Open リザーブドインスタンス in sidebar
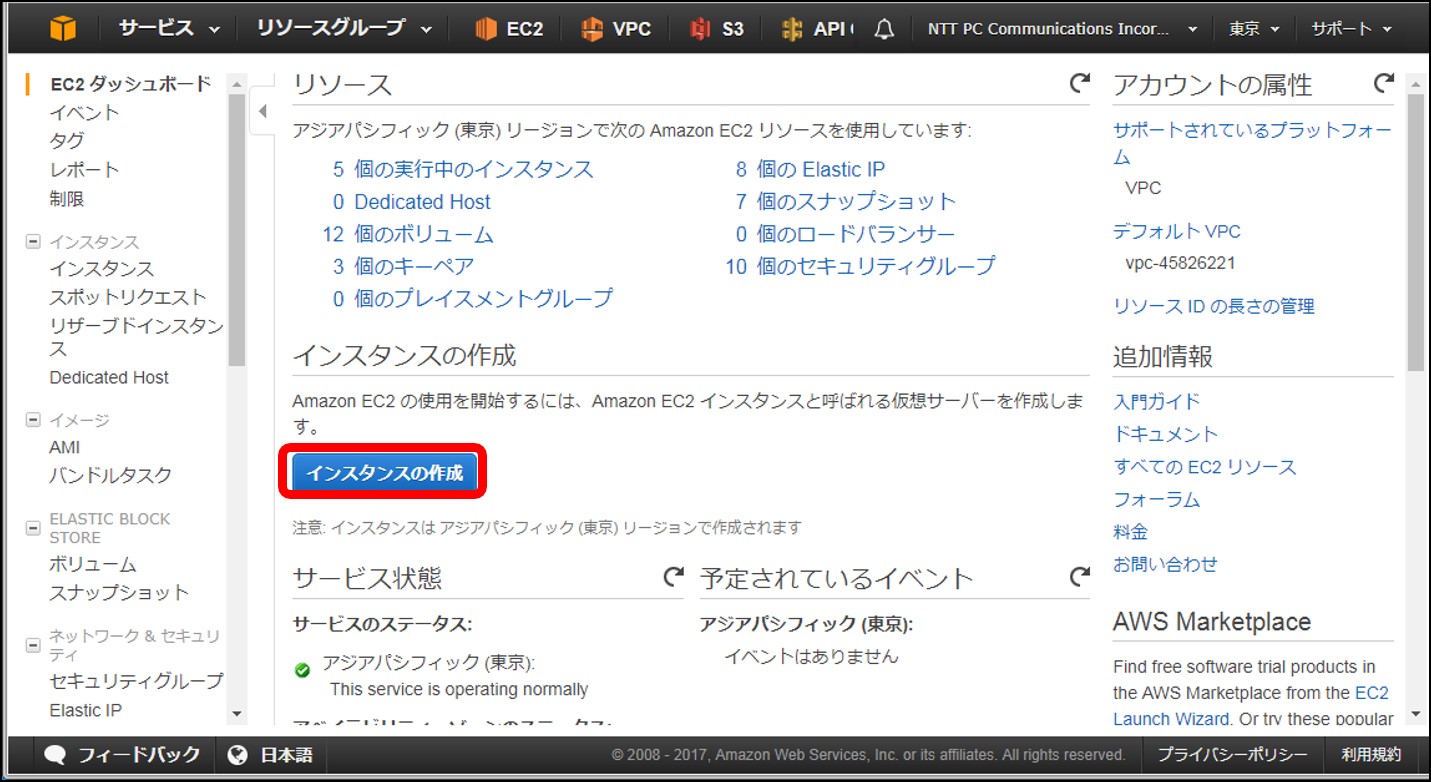Viewport: 1431px width, 782px height. click(136, 337)
